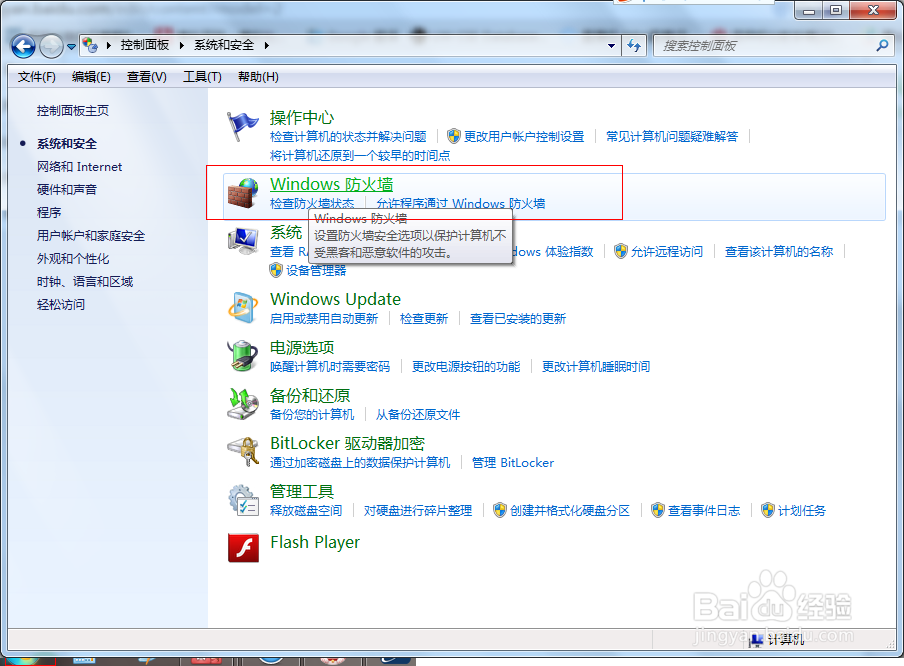Select 轻松访问 in sidebar
904x666 pixels.
(61, 304)
